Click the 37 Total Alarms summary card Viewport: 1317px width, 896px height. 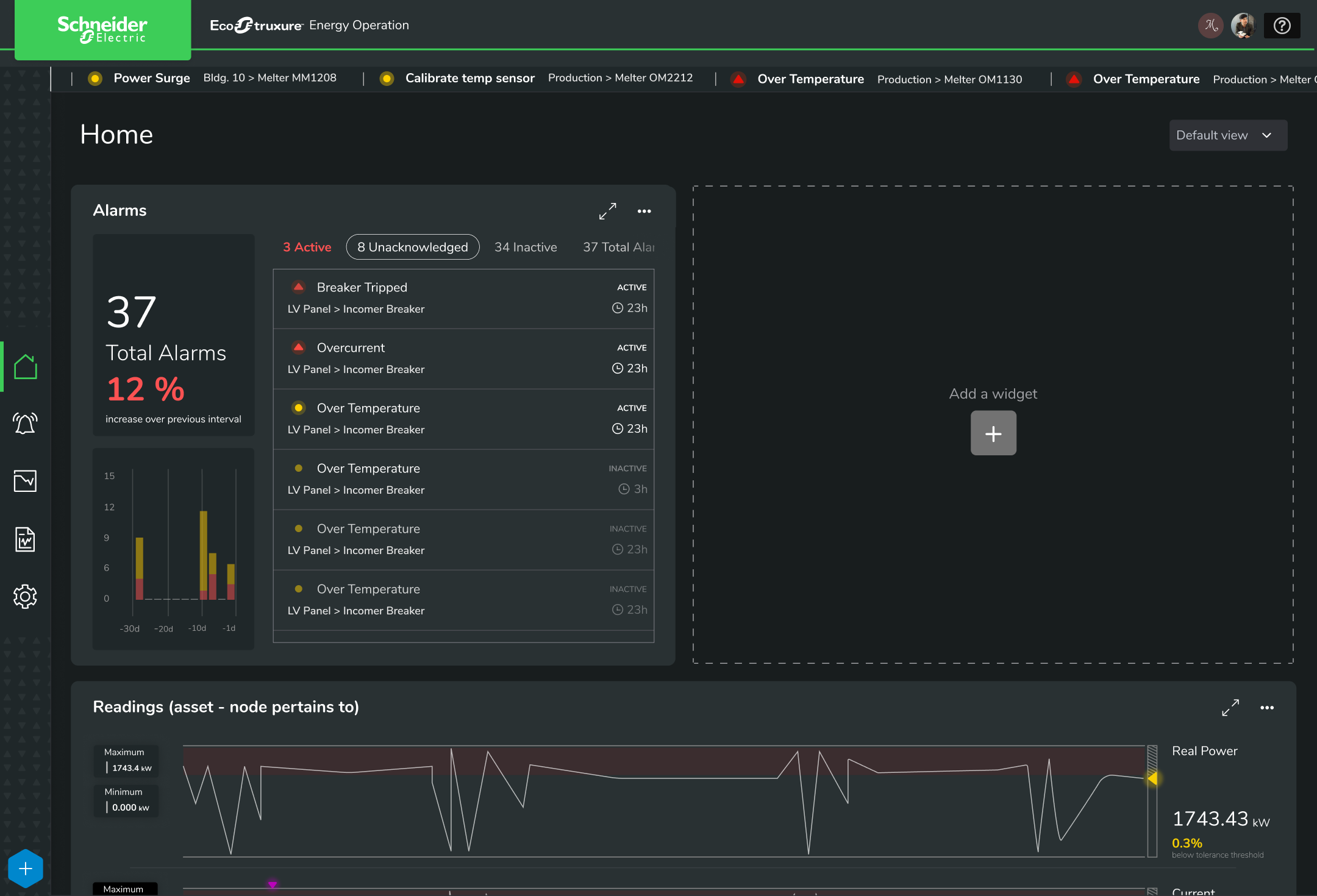coord(173,335)
